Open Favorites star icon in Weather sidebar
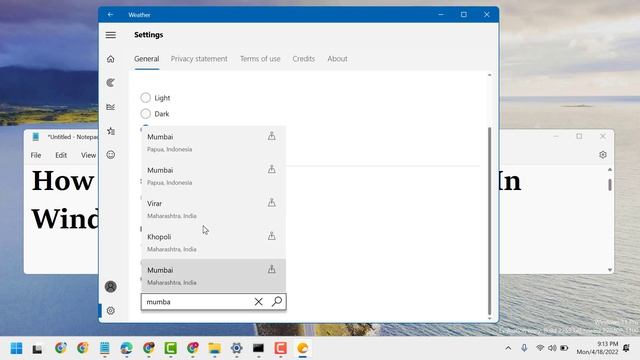 (111, 131)
